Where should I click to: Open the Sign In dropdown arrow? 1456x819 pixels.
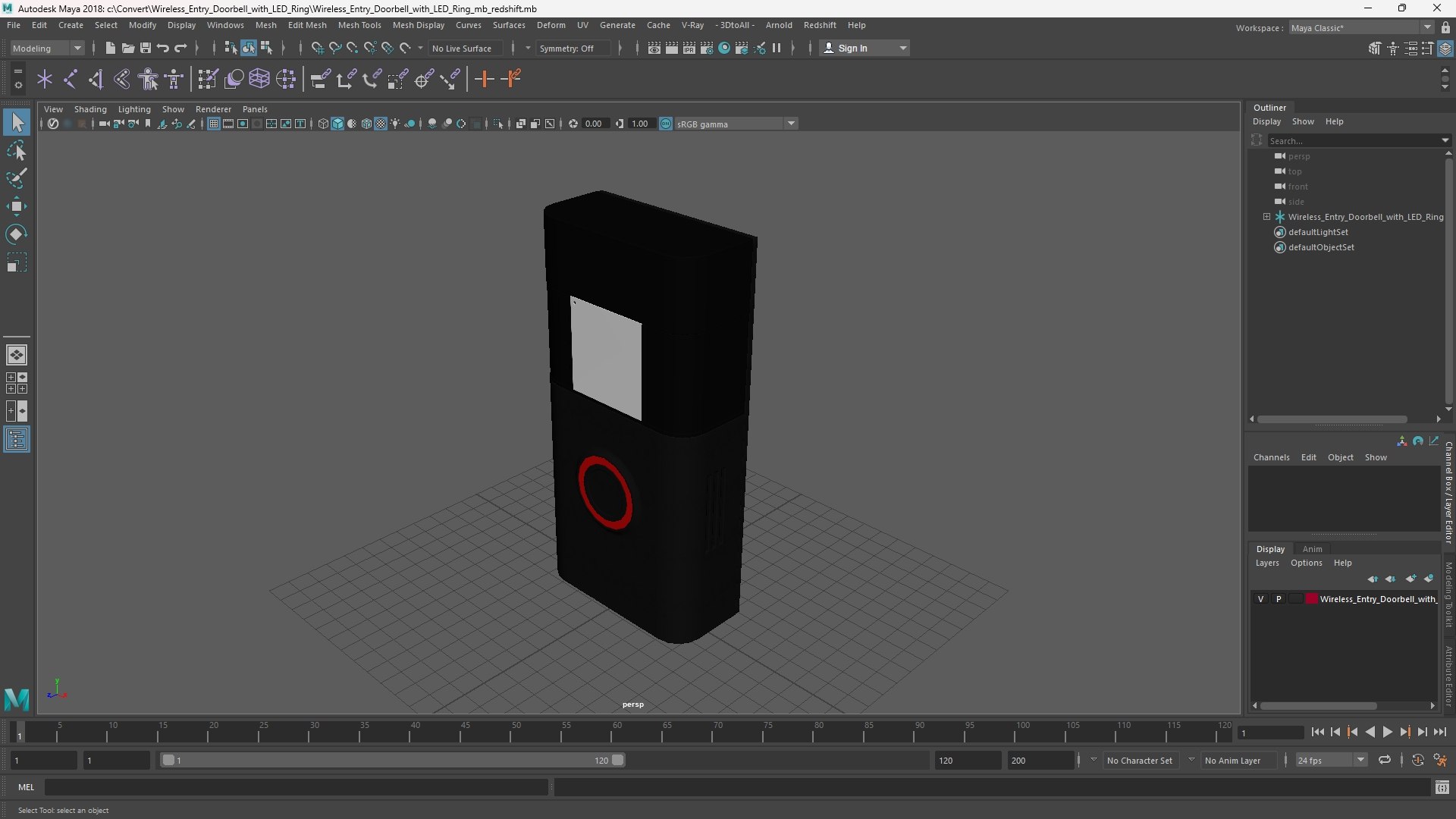tap(902, 48)
